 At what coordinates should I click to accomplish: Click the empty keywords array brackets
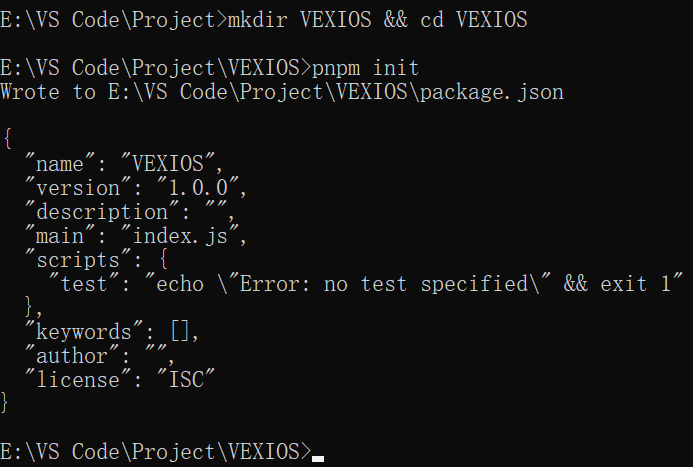pyautogui.click(x=180, y=332)
